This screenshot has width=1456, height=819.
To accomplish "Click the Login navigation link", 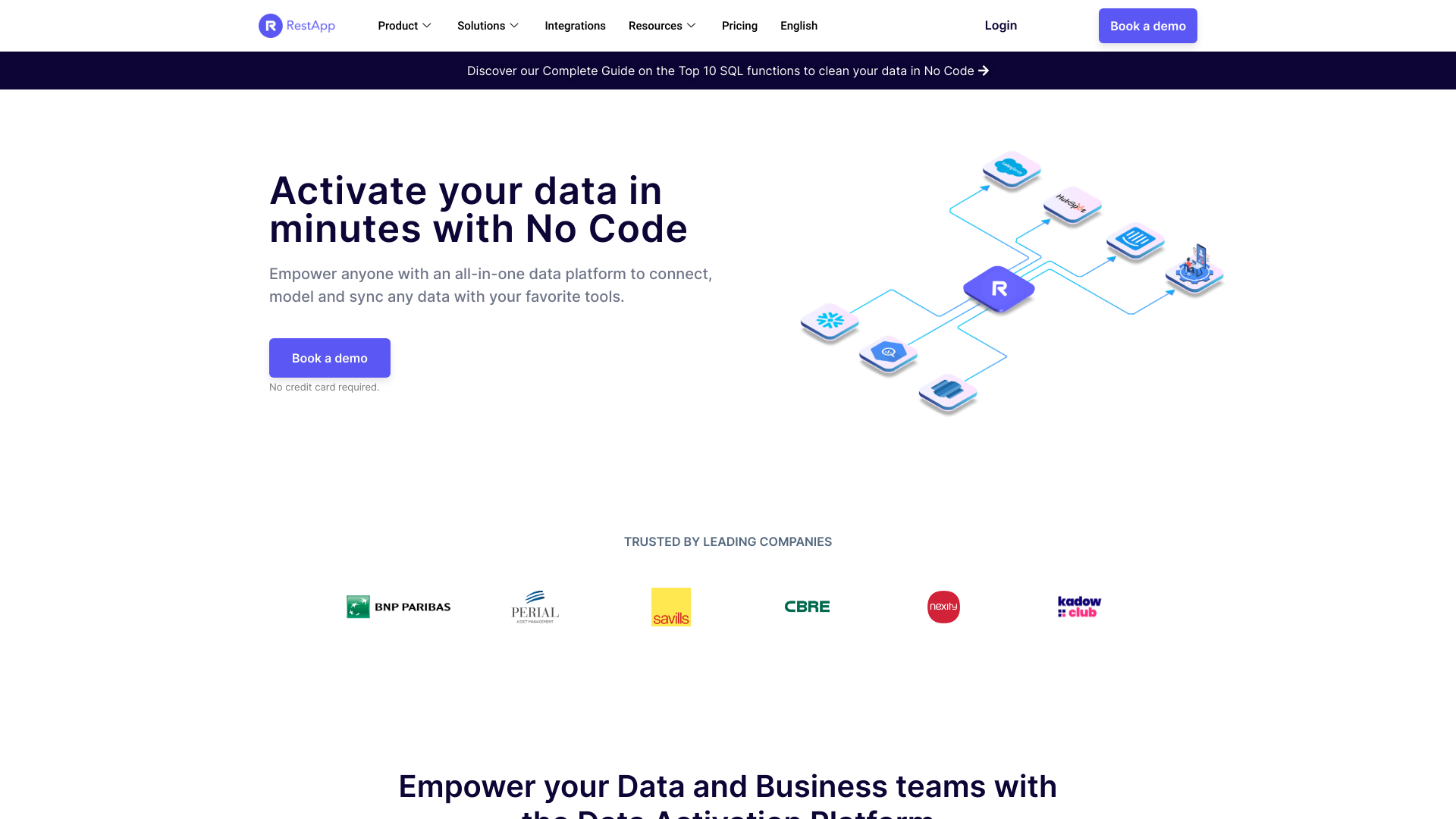I will coord(1001,25).
